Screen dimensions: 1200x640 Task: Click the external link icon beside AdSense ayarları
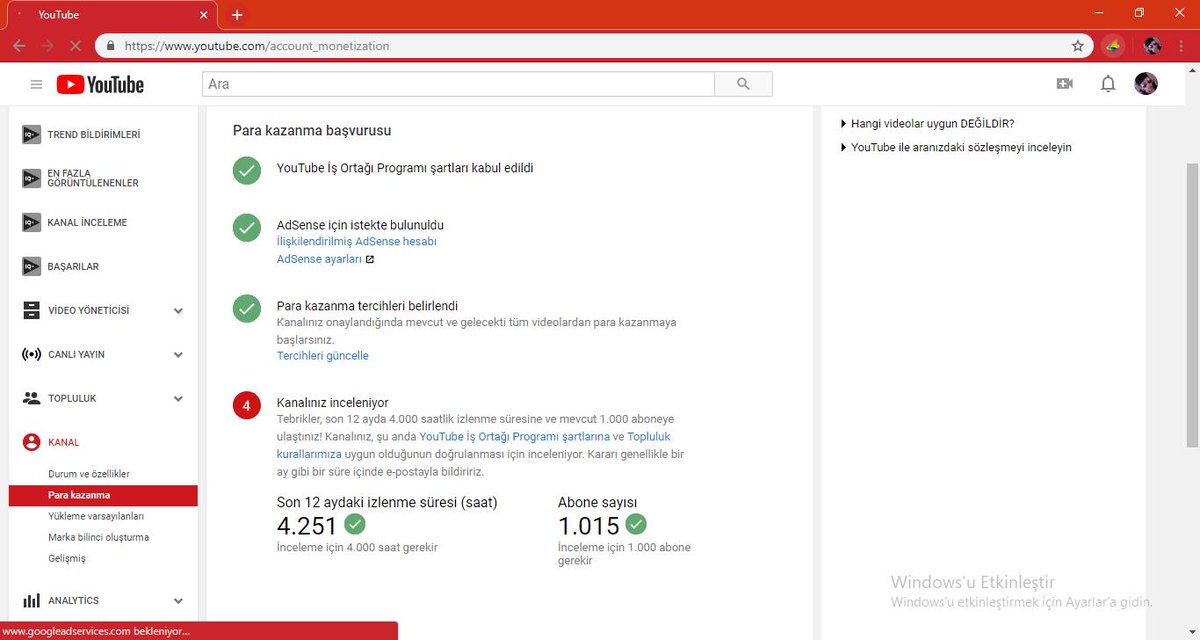tap(370, 259)
